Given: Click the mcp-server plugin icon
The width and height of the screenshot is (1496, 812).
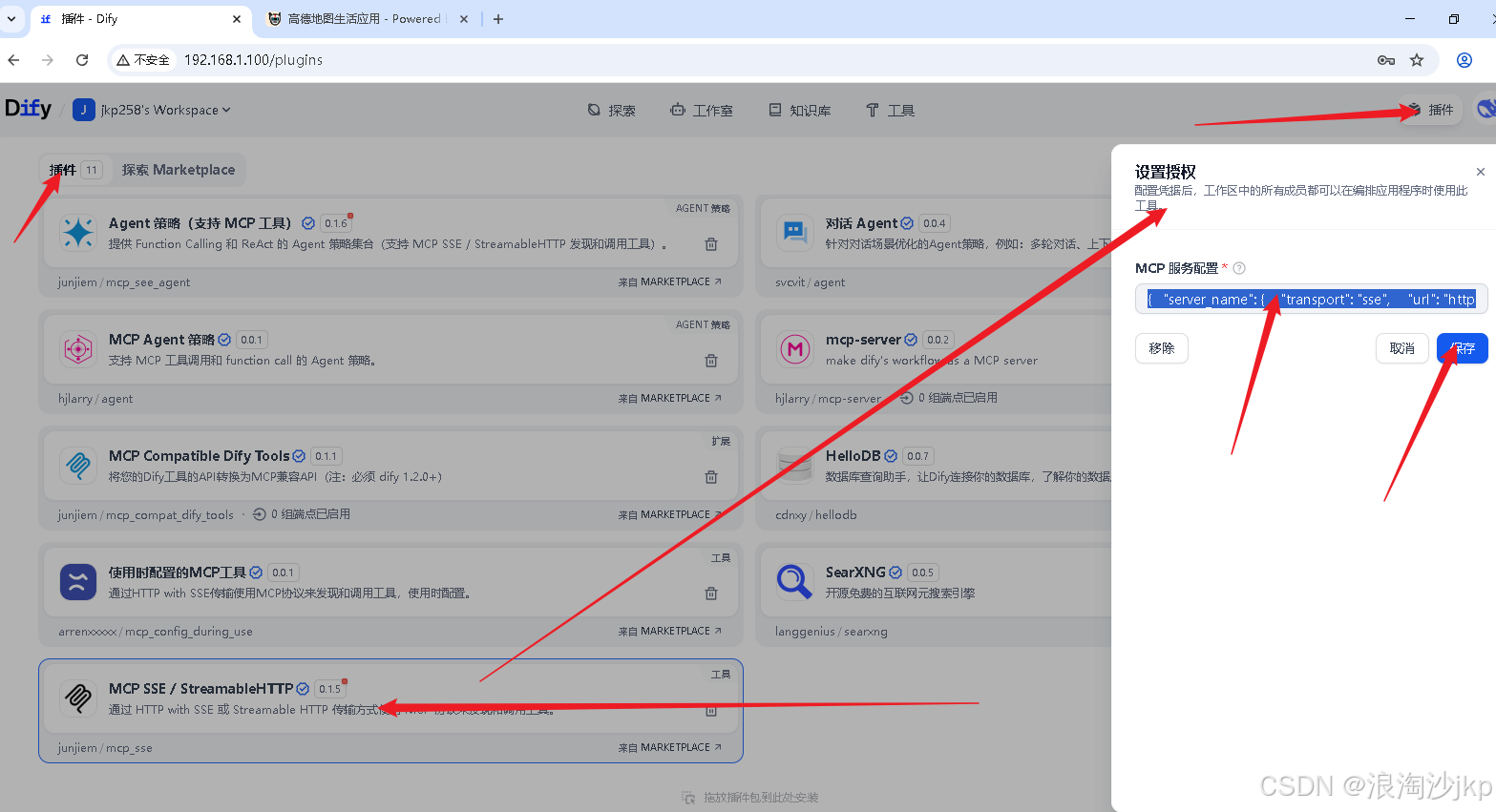Looking at the screenshot, I should [795, 349].
